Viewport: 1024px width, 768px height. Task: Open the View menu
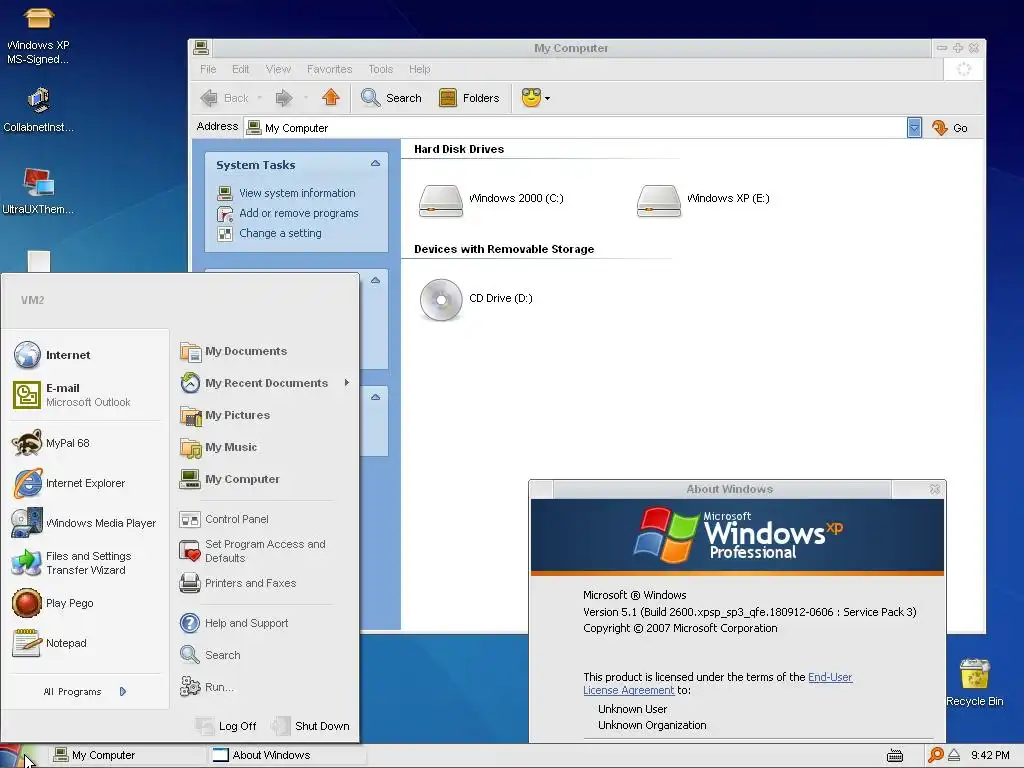[x=278, y=69]
